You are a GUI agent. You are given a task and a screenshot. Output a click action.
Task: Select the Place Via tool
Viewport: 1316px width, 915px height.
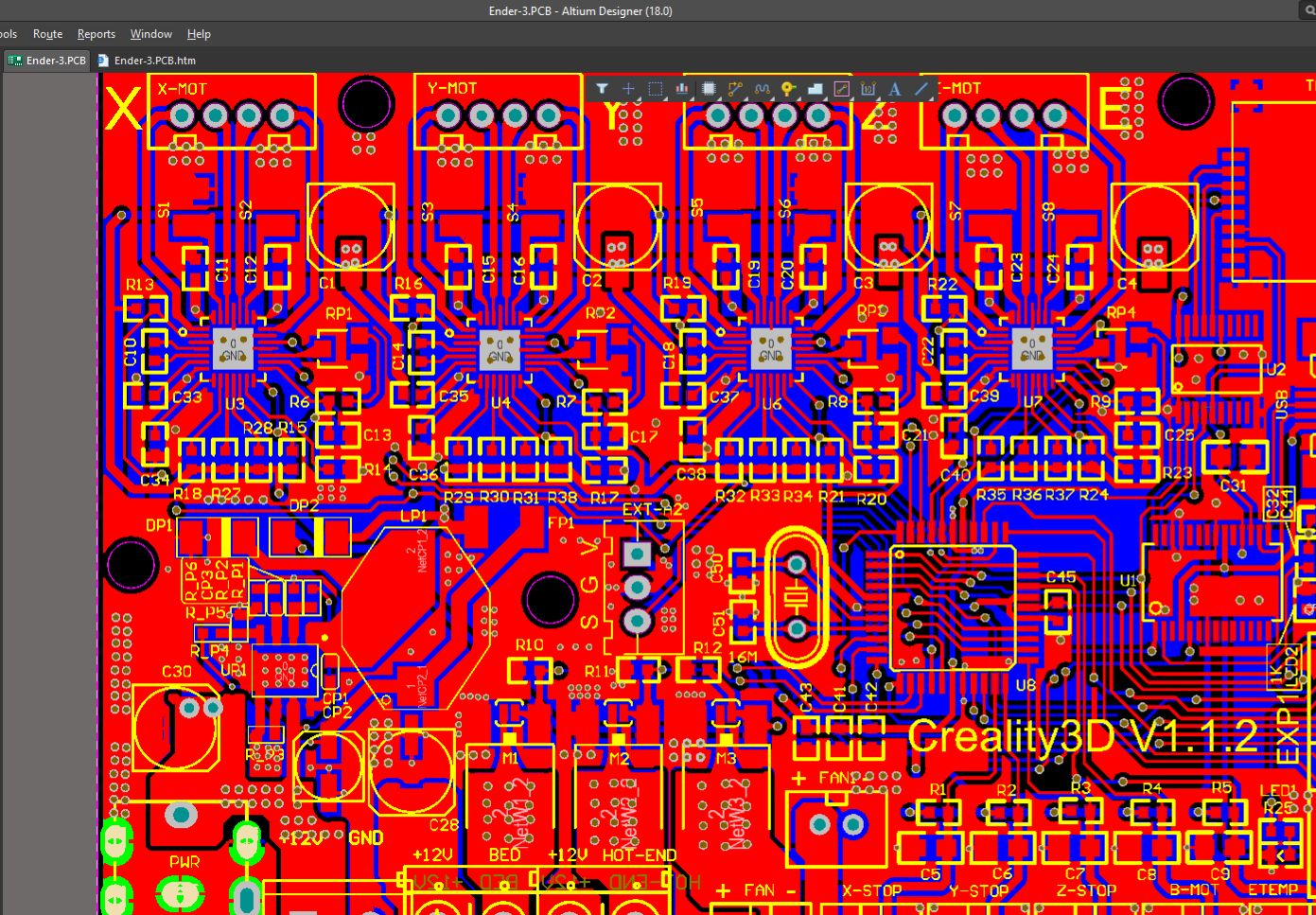790,88
